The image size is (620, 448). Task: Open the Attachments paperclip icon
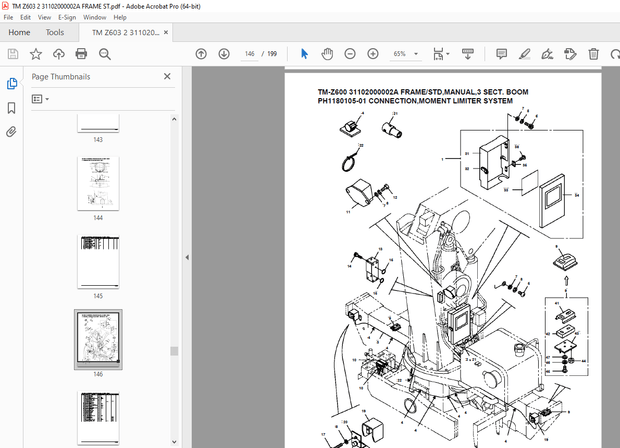coord(11,132)
